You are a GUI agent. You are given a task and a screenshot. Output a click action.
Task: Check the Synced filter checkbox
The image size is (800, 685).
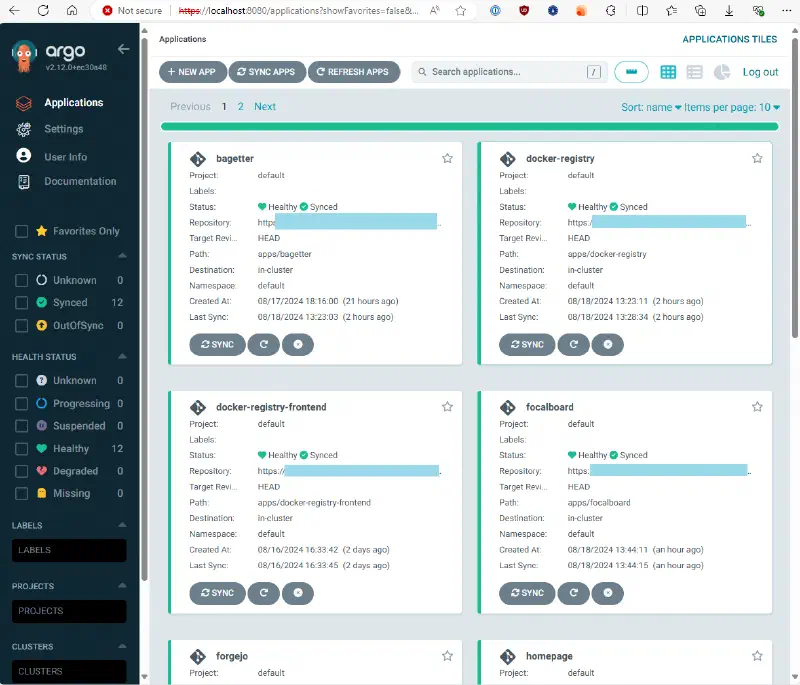pos(21,302)
